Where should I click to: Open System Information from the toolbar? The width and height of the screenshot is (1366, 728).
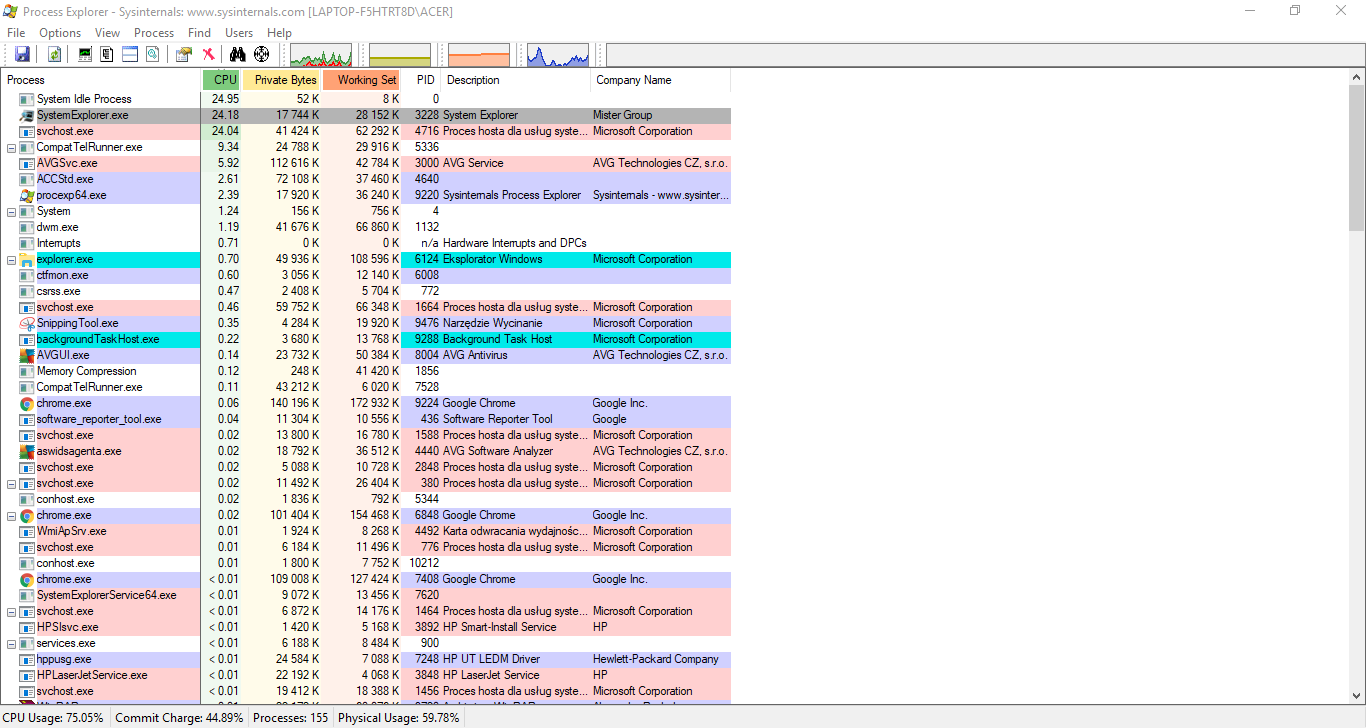[85, 54]
